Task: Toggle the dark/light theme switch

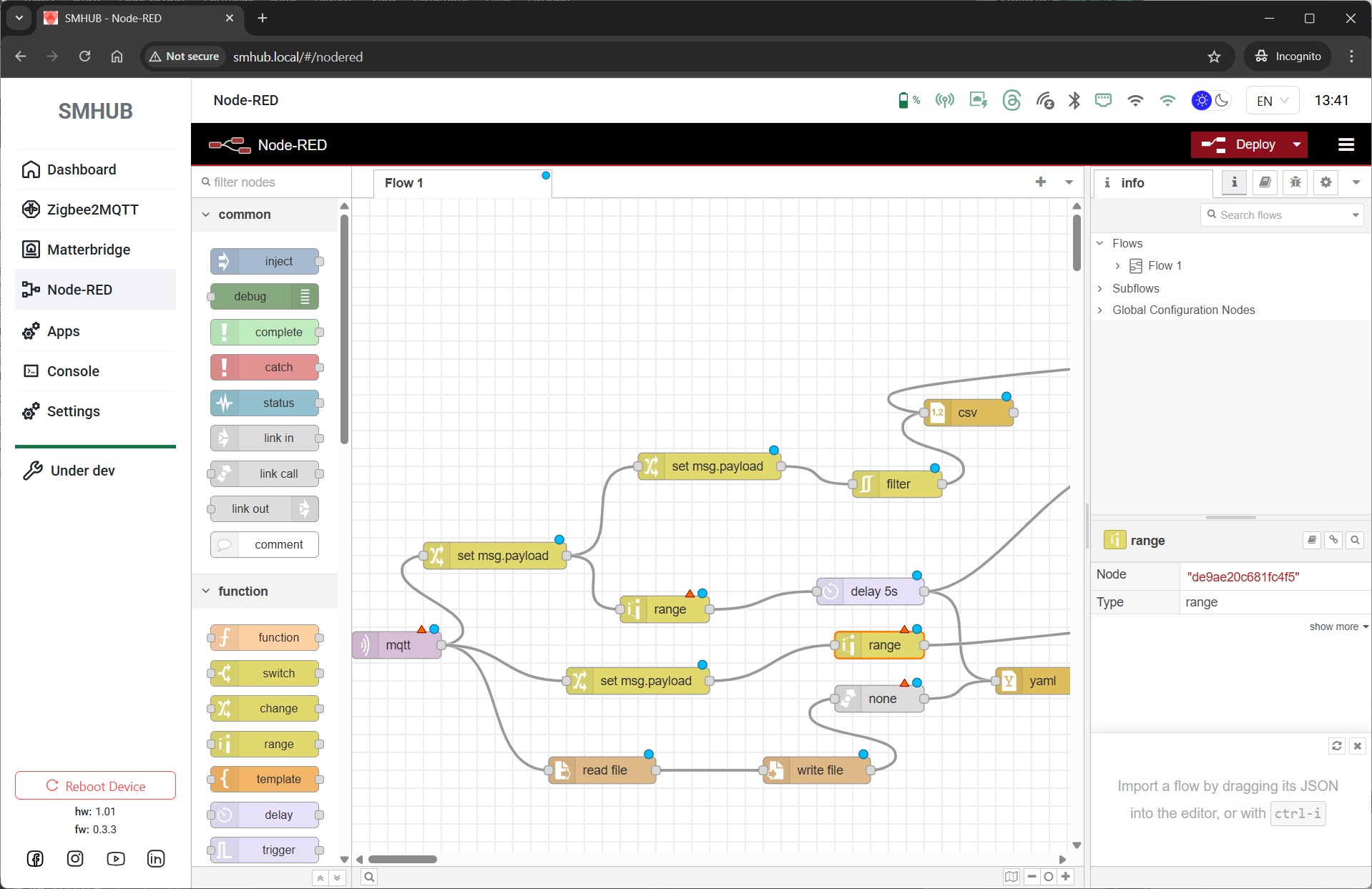Action: (1210, 101)
